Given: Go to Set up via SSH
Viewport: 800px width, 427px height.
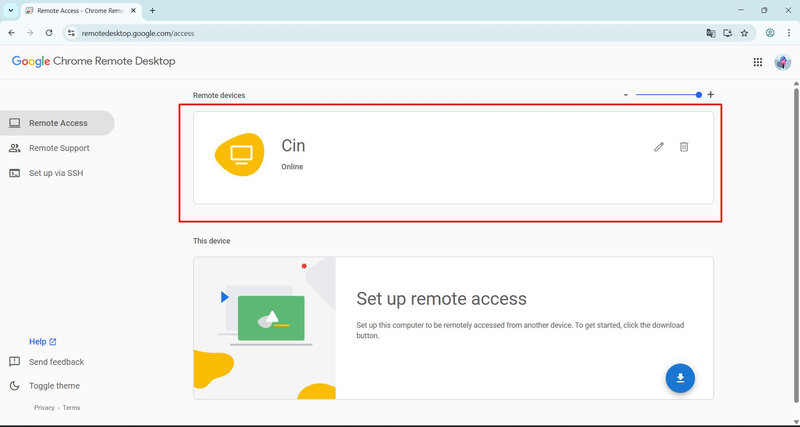Looking at the screenshot, I should pyautogui.click(x=57, y=173).
